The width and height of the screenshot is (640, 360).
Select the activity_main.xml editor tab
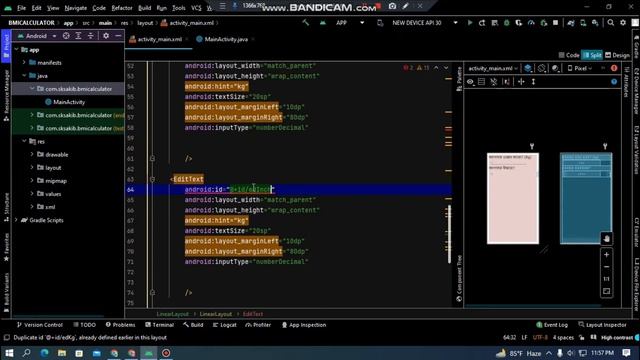pos(159,39)
